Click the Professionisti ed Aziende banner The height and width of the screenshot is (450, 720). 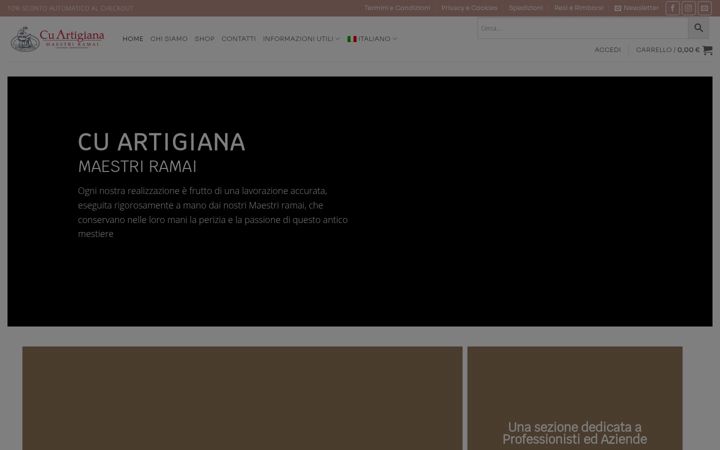click(x=575, y=398)
